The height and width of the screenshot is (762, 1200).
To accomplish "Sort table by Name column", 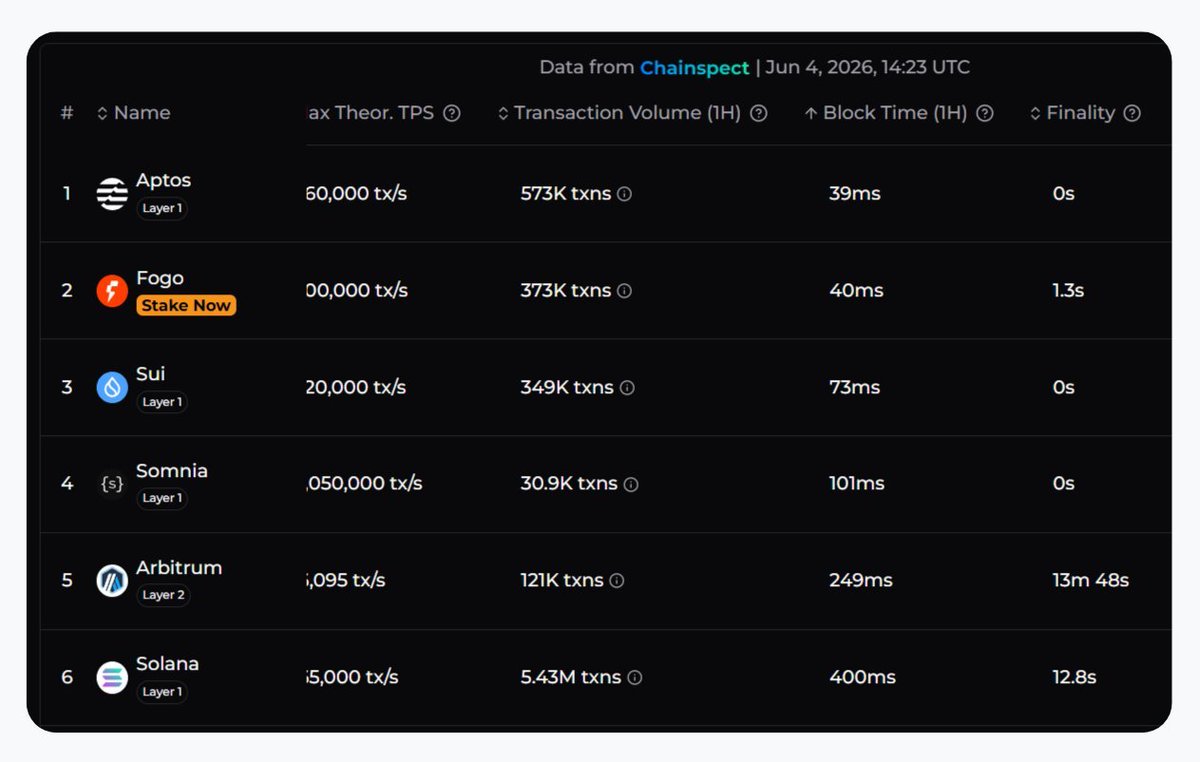I will tap(133, 113).
